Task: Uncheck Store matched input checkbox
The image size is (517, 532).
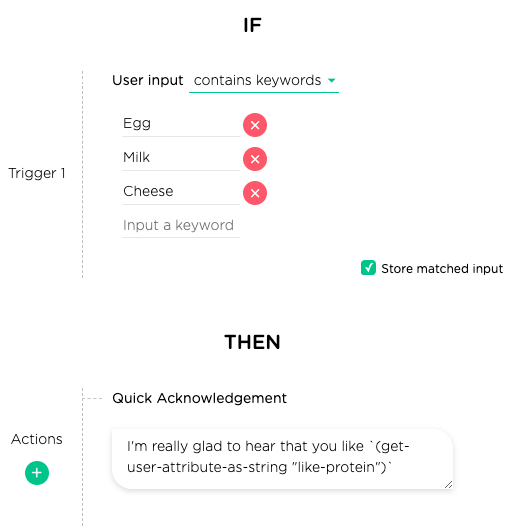Action: (x=368, y=268)
